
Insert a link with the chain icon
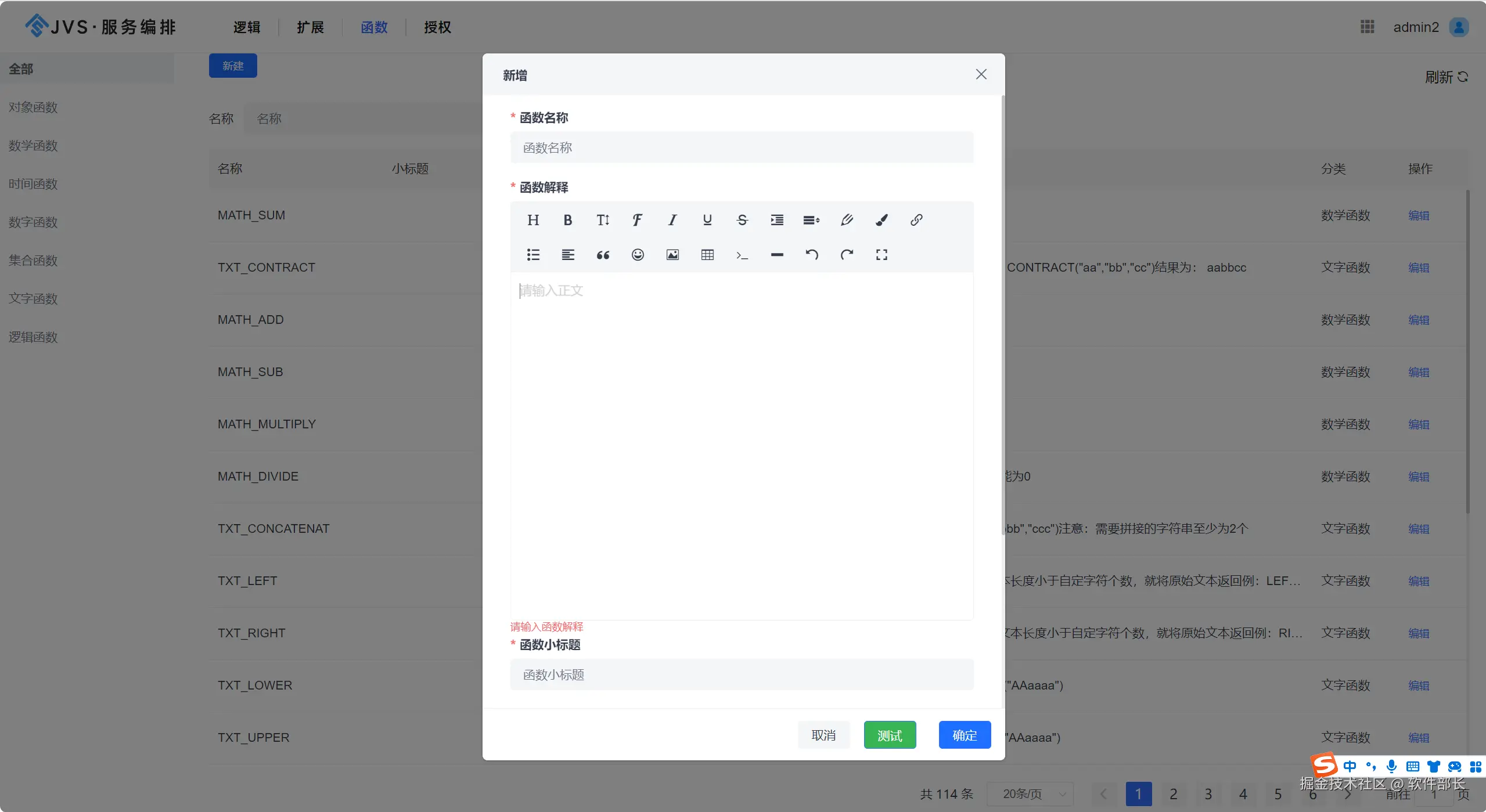[916, 220]
